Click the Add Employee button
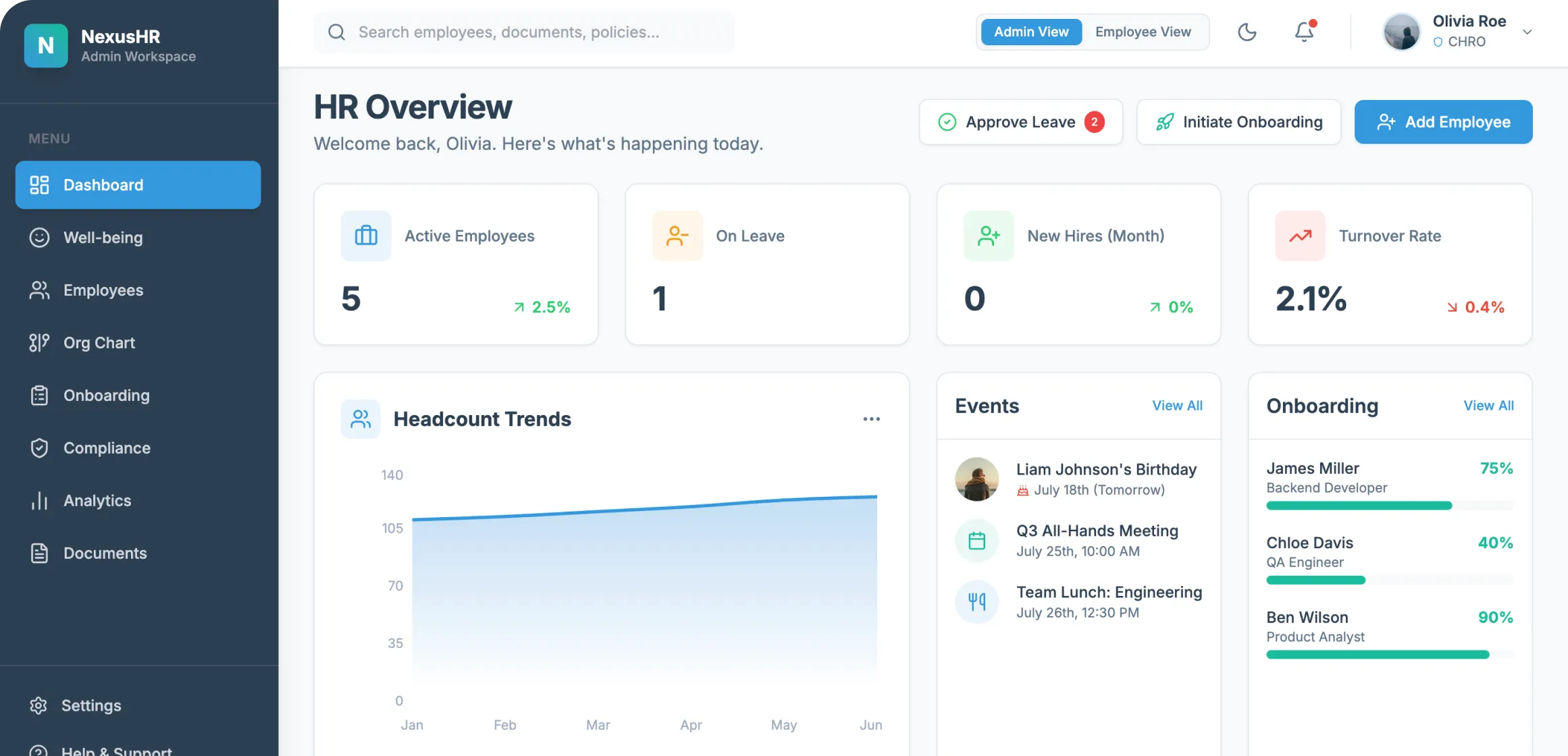The height and width of the screenshot is (756, 1568). coord(1443,122)
